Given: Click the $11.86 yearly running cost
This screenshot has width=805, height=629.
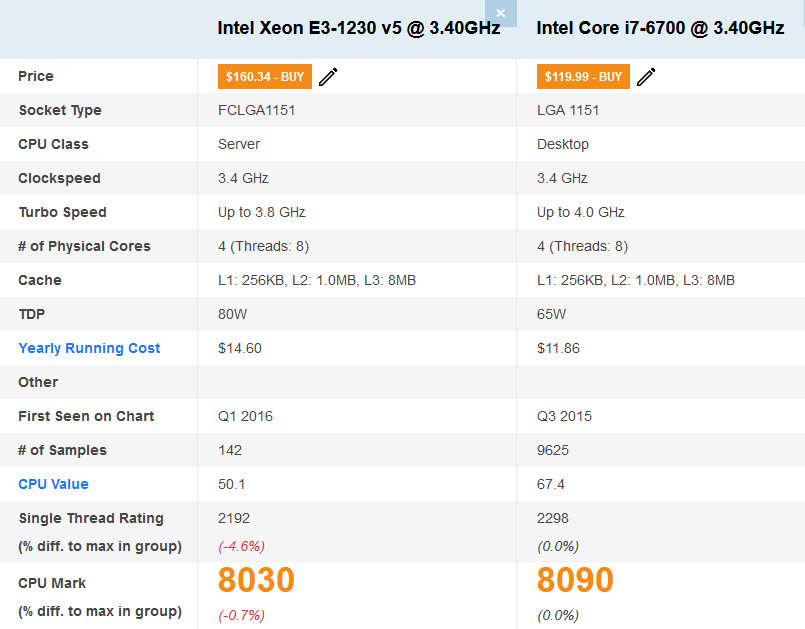Looking at the screenshot, I should click(558, 348).
